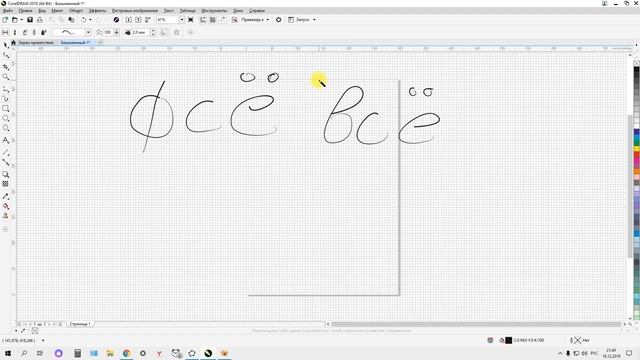Select the Connector line tool
The height and width of the screenshot is (360, 640).
6,162
